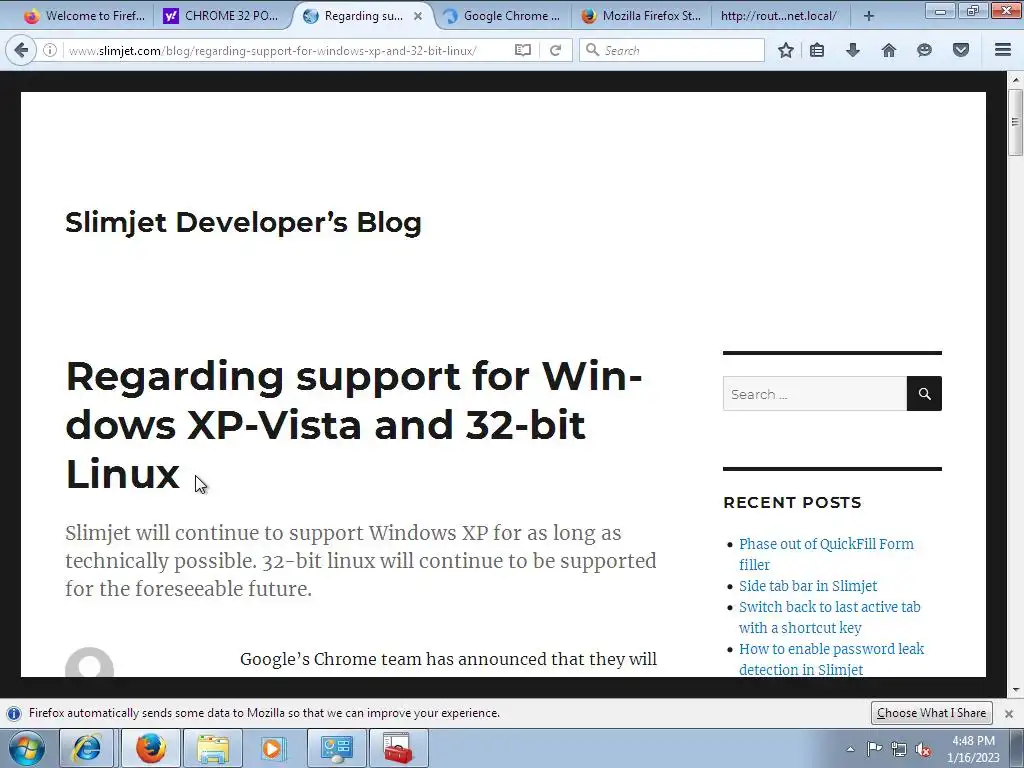Open the Firefox hamburger menu
This screenshot has height=768, width=1024.
click(1003, 50)
